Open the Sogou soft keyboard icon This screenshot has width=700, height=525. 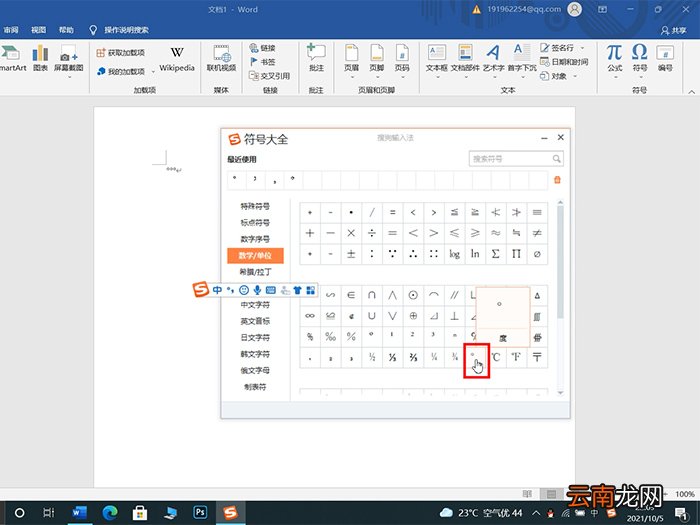(271, 290)
